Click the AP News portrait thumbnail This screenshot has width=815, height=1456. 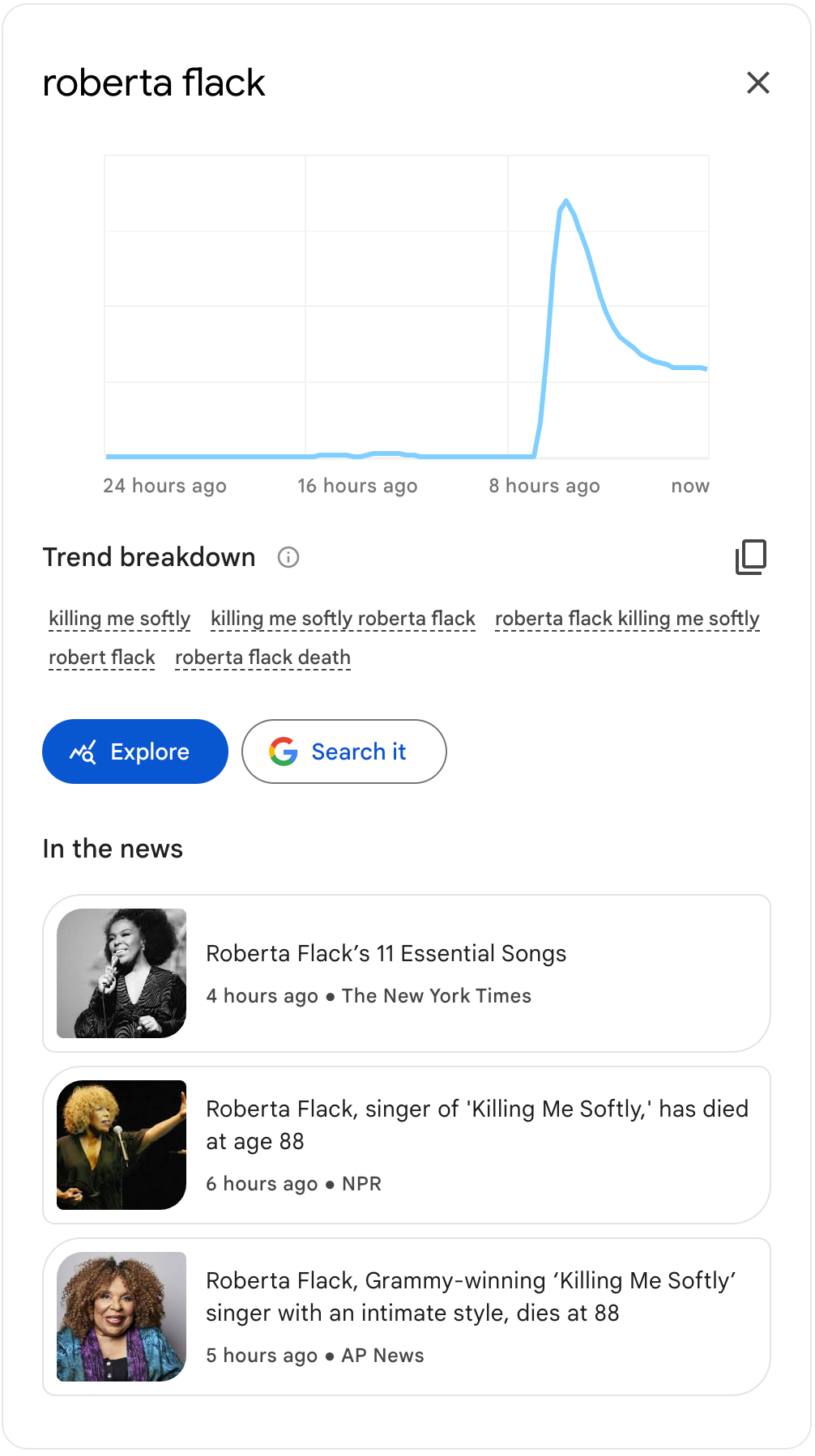[x=122, y=1317]
